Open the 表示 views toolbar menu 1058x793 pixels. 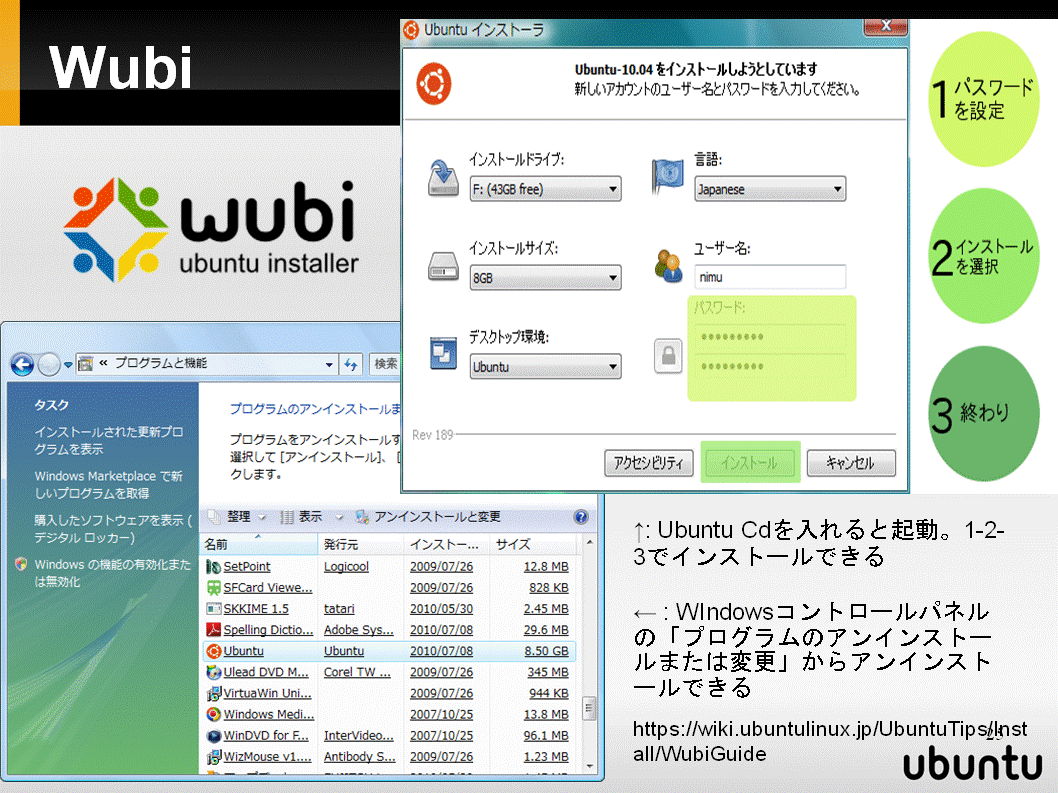[312, 517]
